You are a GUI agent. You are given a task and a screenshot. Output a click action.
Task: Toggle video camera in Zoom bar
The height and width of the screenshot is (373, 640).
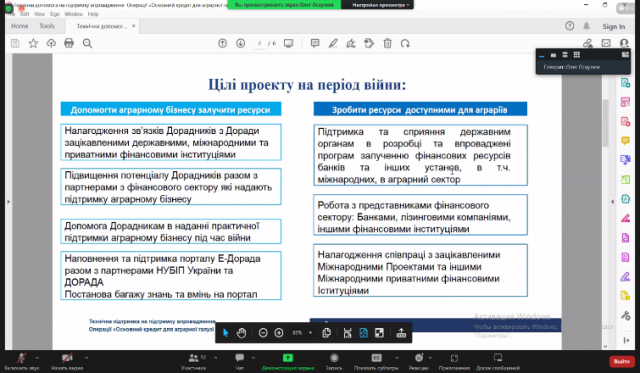[x=67, y=358]
